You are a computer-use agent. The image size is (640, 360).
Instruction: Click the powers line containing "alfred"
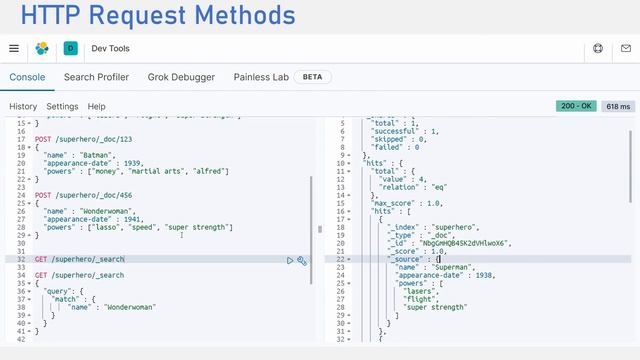click(x=136, y=171)
